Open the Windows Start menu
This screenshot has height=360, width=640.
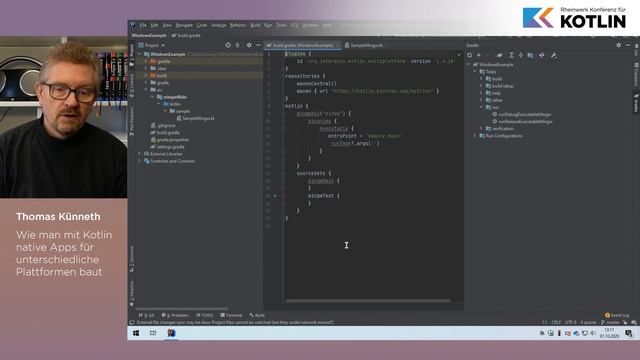tap(136, 333)
